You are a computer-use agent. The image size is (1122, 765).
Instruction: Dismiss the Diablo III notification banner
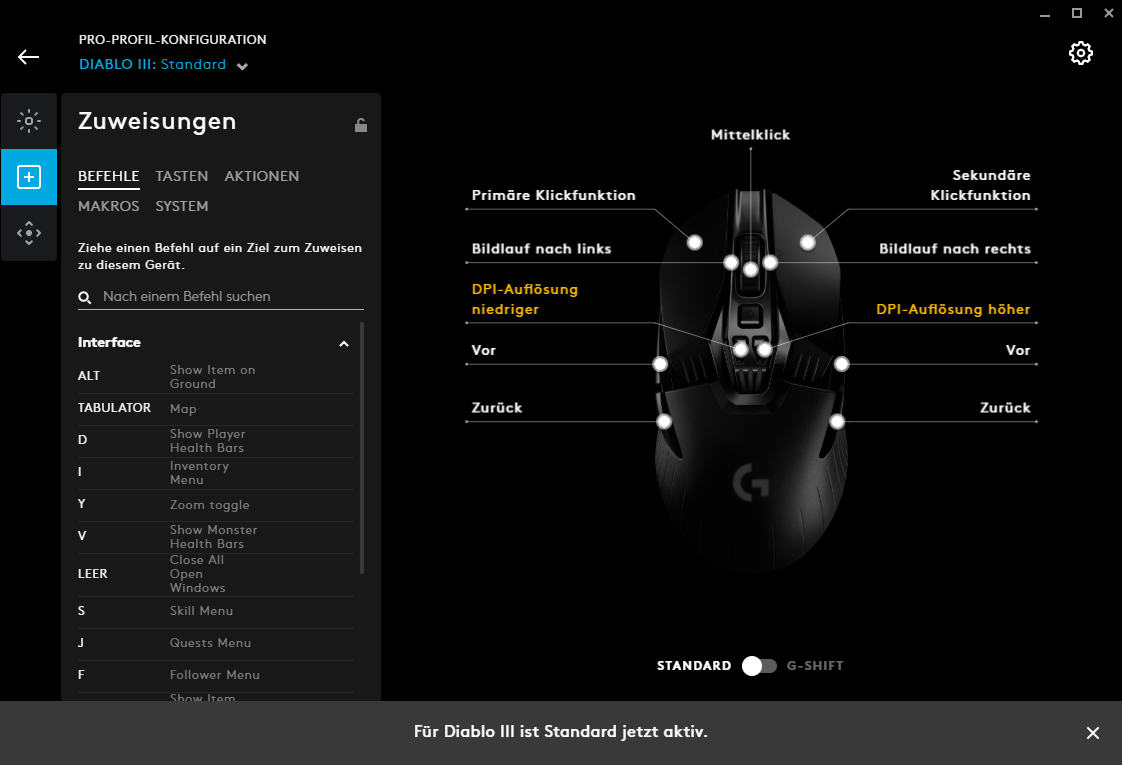[x=1093, y=733]
